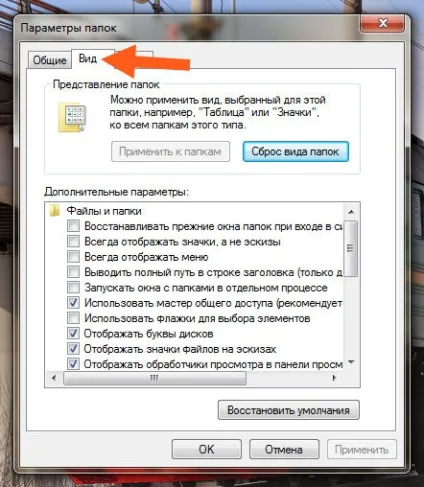
Task: Click the Файлы и папки folder icon
Action: pos(54,211)
